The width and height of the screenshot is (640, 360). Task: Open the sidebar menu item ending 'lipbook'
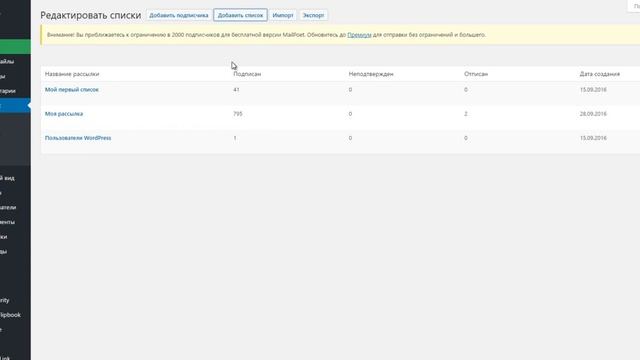[10, 315]
